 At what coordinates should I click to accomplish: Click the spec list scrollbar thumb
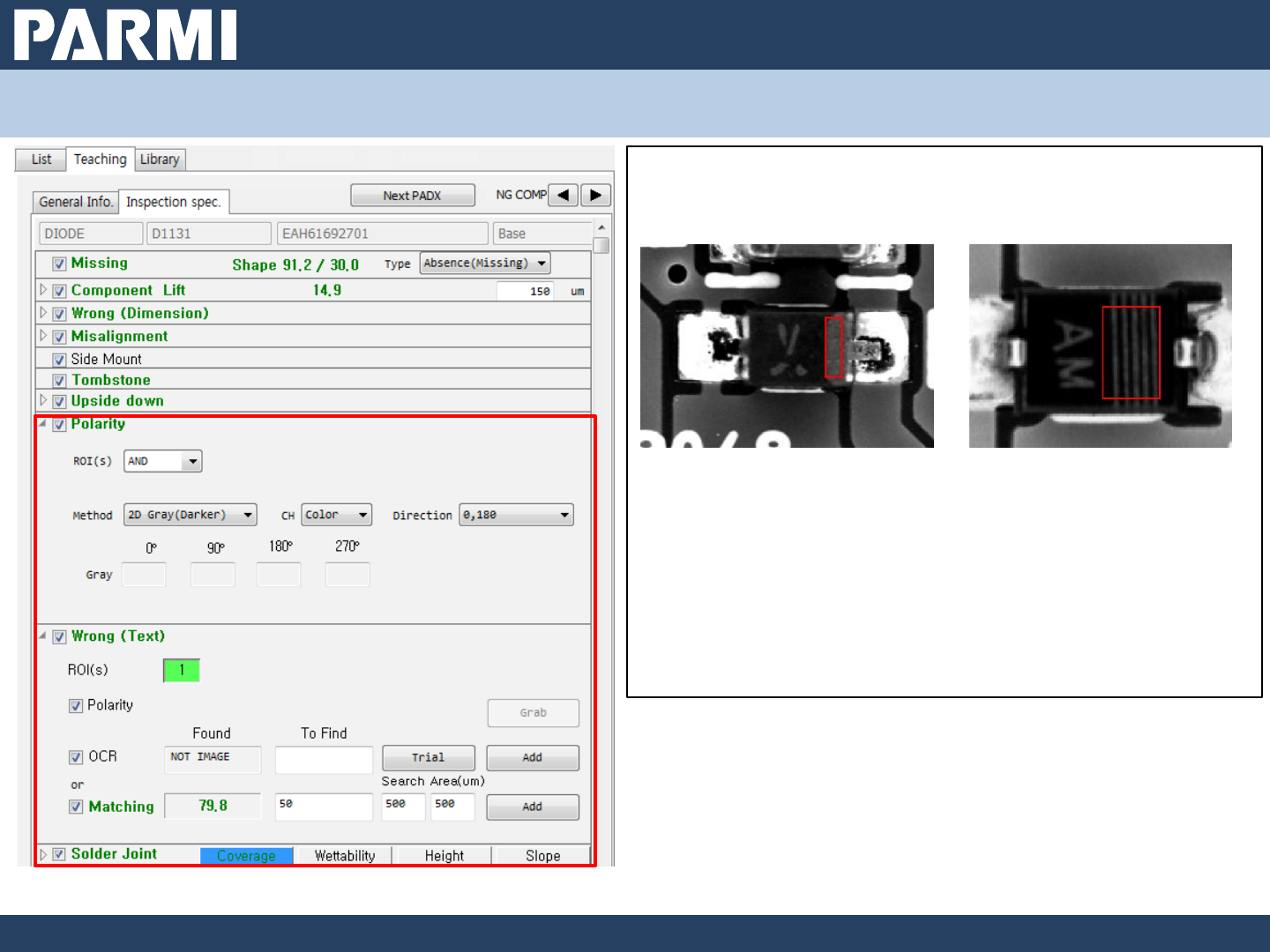click(601, 245)
